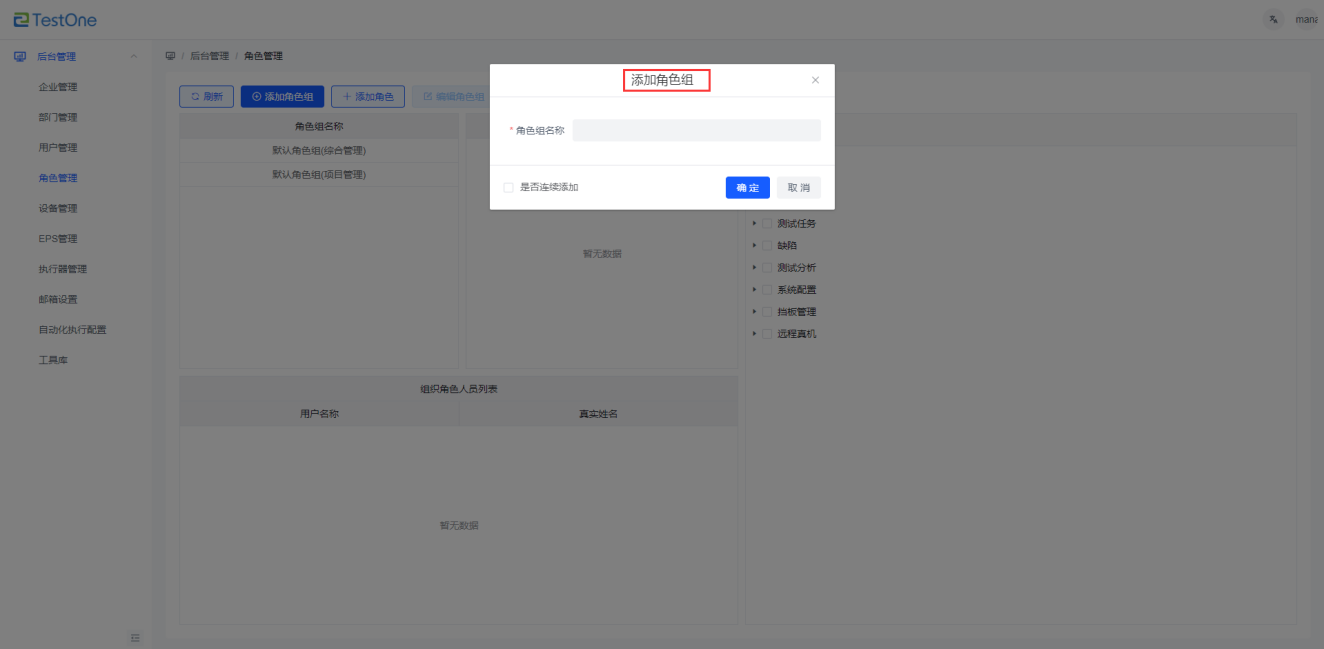Select row 默认角色组(综合管理)
1324x649 pixels.
coord(319,150)
